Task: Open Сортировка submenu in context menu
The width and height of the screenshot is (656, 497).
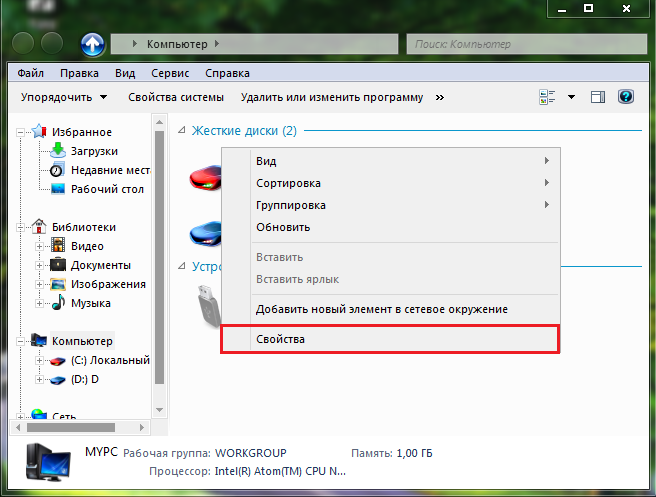Action: (x=390, y=183)
